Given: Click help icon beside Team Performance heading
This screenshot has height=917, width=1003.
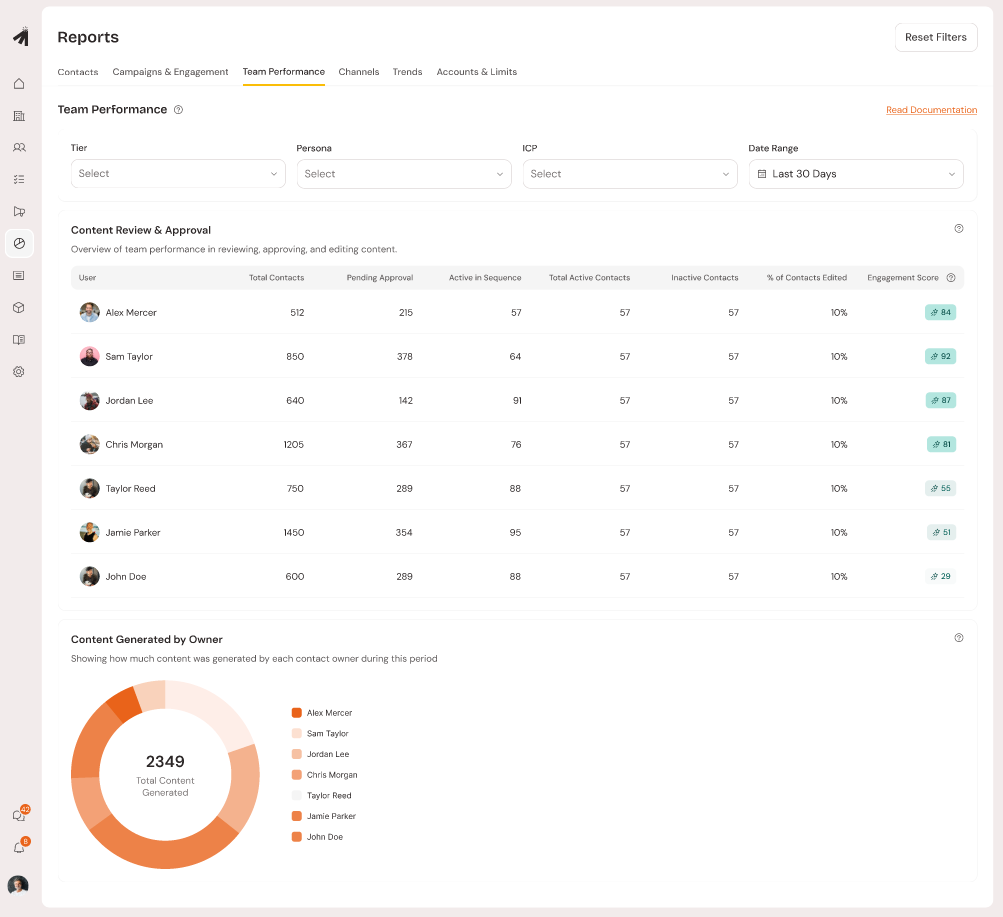Looking at the screenshot, I should [178, 110].
